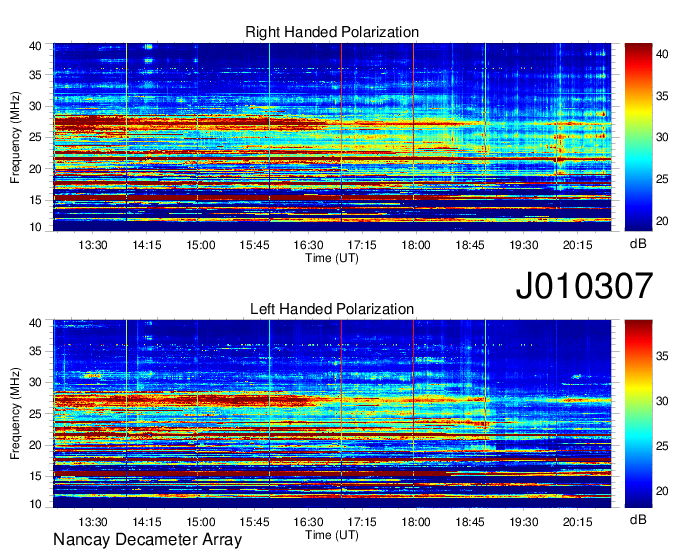Click the 20 MHz tick on lower plot
The width and height of the screenshot is (680, 552).
[x=35, y=445]
